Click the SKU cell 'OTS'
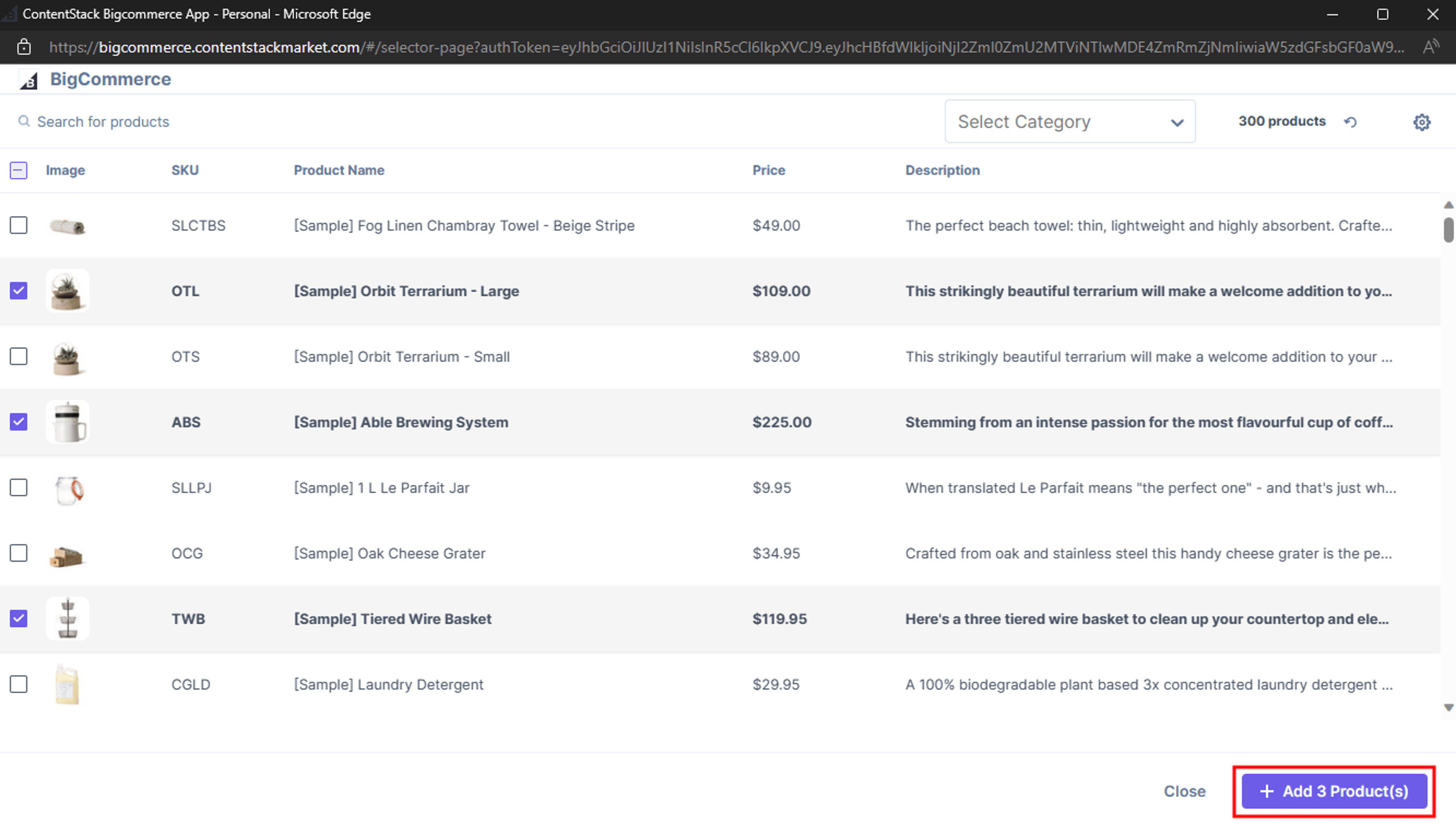1456x824 pixels. [x=185, y=357]
